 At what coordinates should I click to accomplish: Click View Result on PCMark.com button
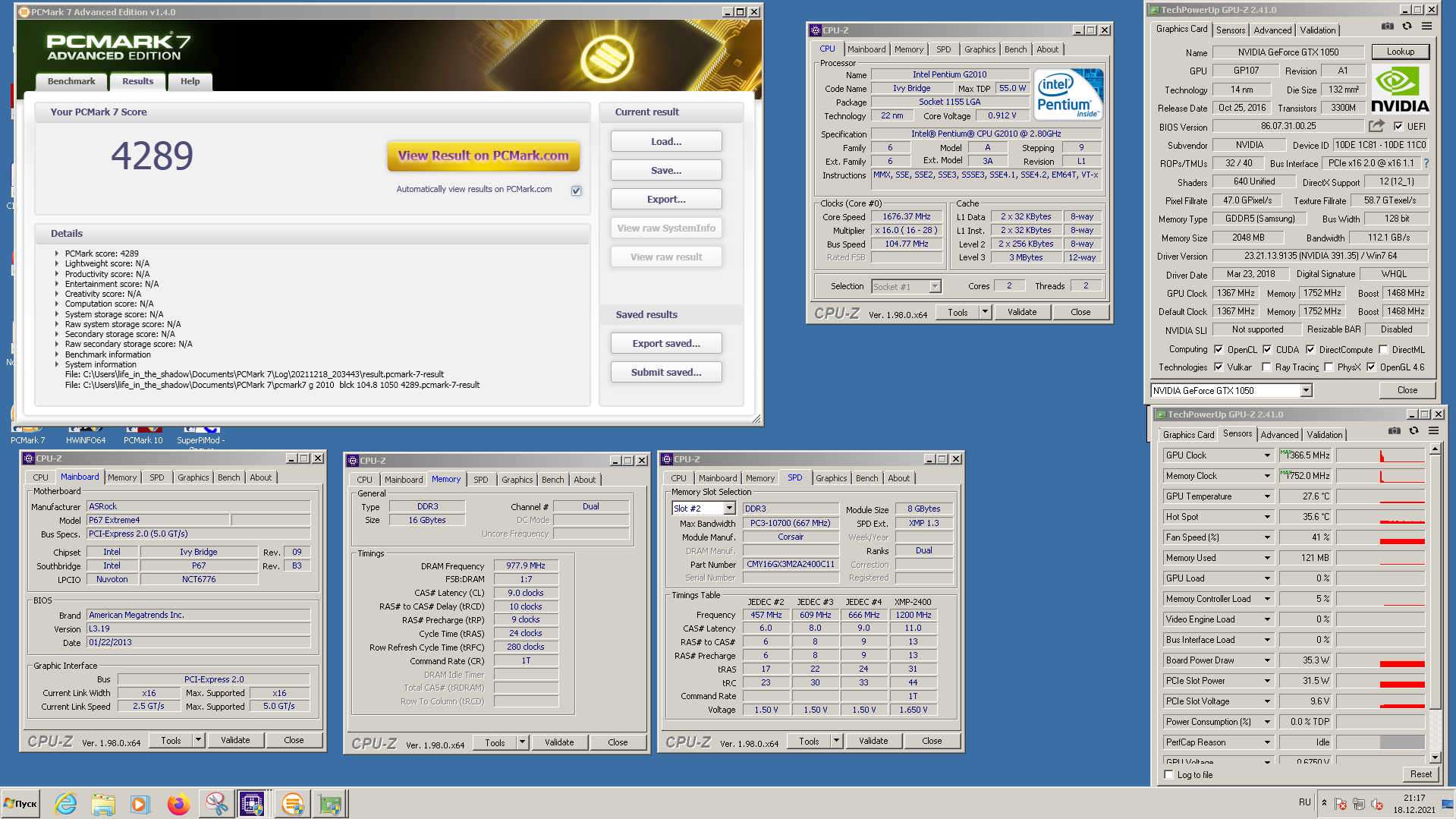[483, 156]
